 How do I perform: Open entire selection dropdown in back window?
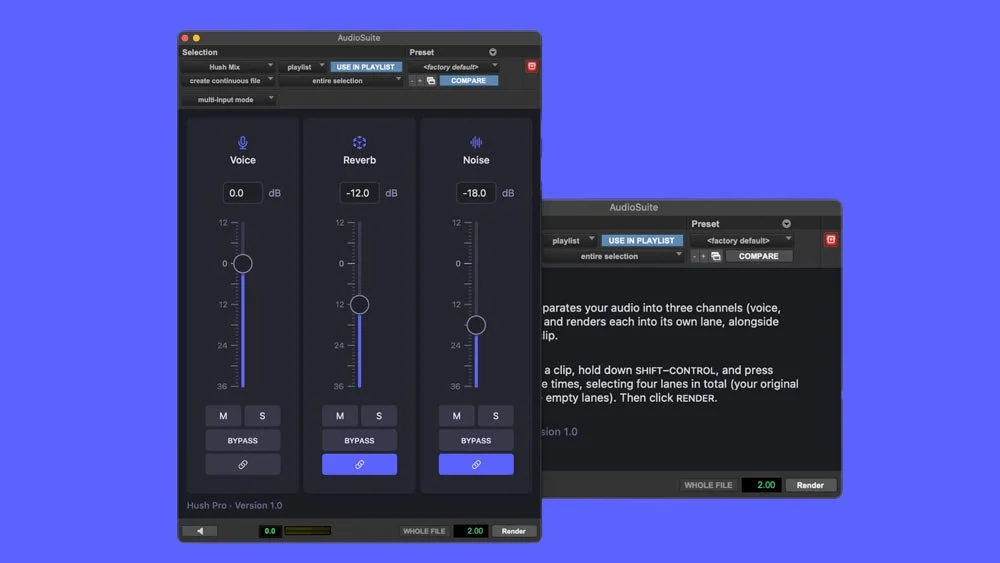(613, 256)
